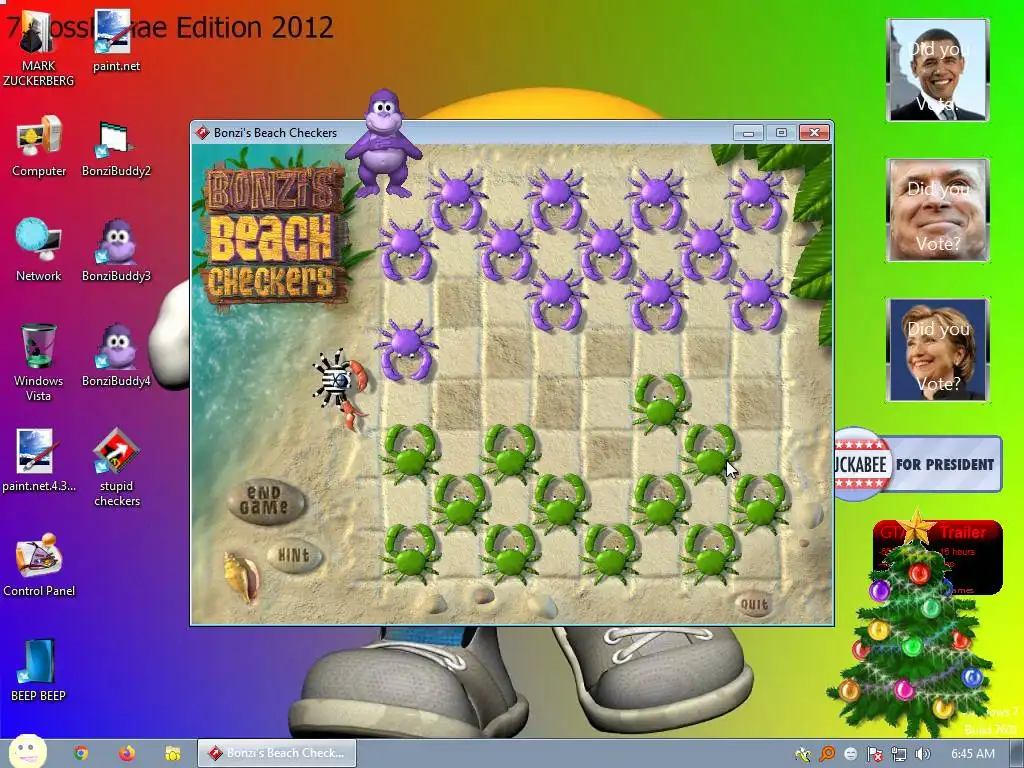Image resolution: width=1024 pixels, height=768 pixels.
Task: Click the Bonzi's Beach Checkers window title
Action: pos(275,133)
